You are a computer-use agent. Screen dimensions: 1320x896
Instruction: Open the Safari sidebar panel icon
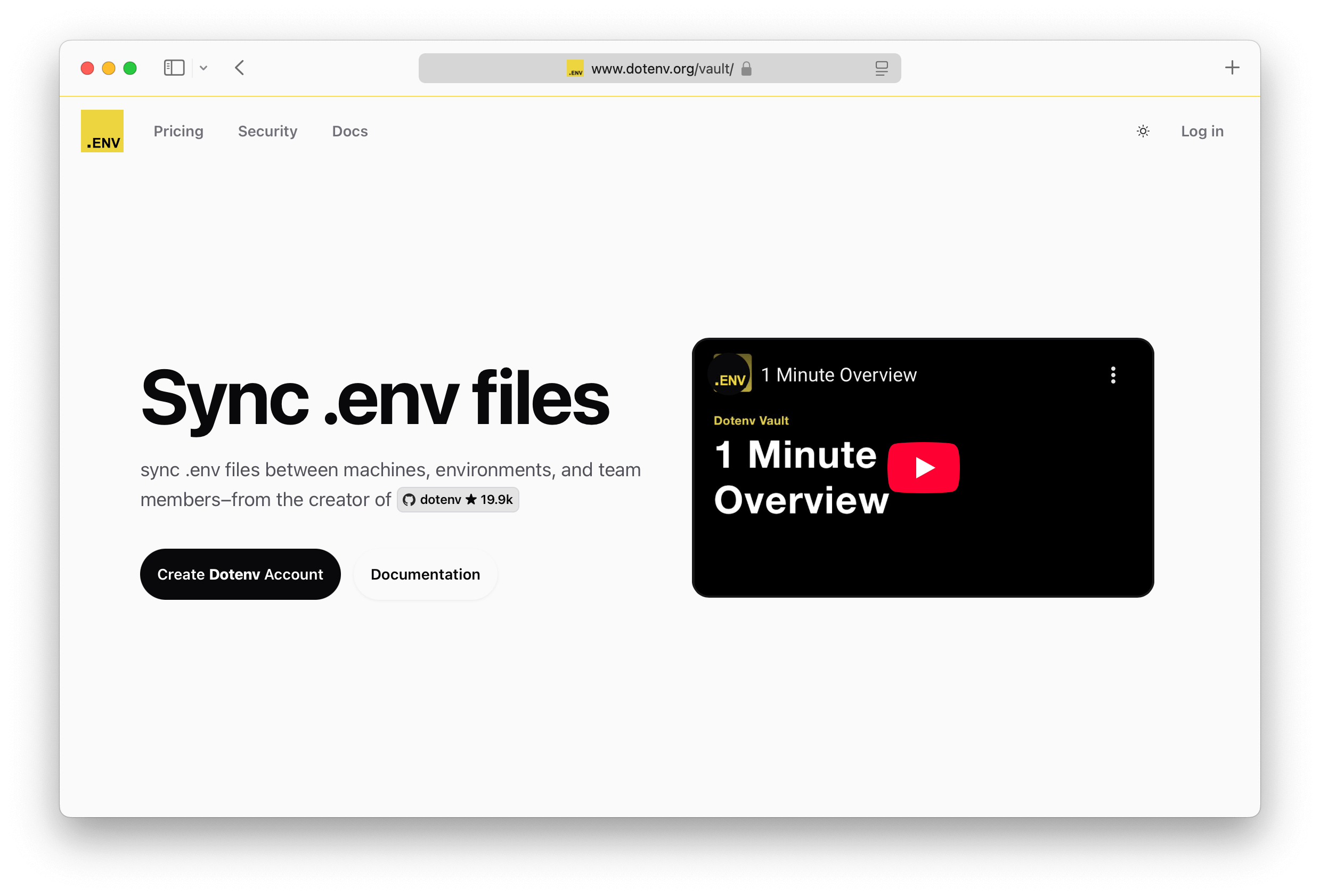(174, 68)
